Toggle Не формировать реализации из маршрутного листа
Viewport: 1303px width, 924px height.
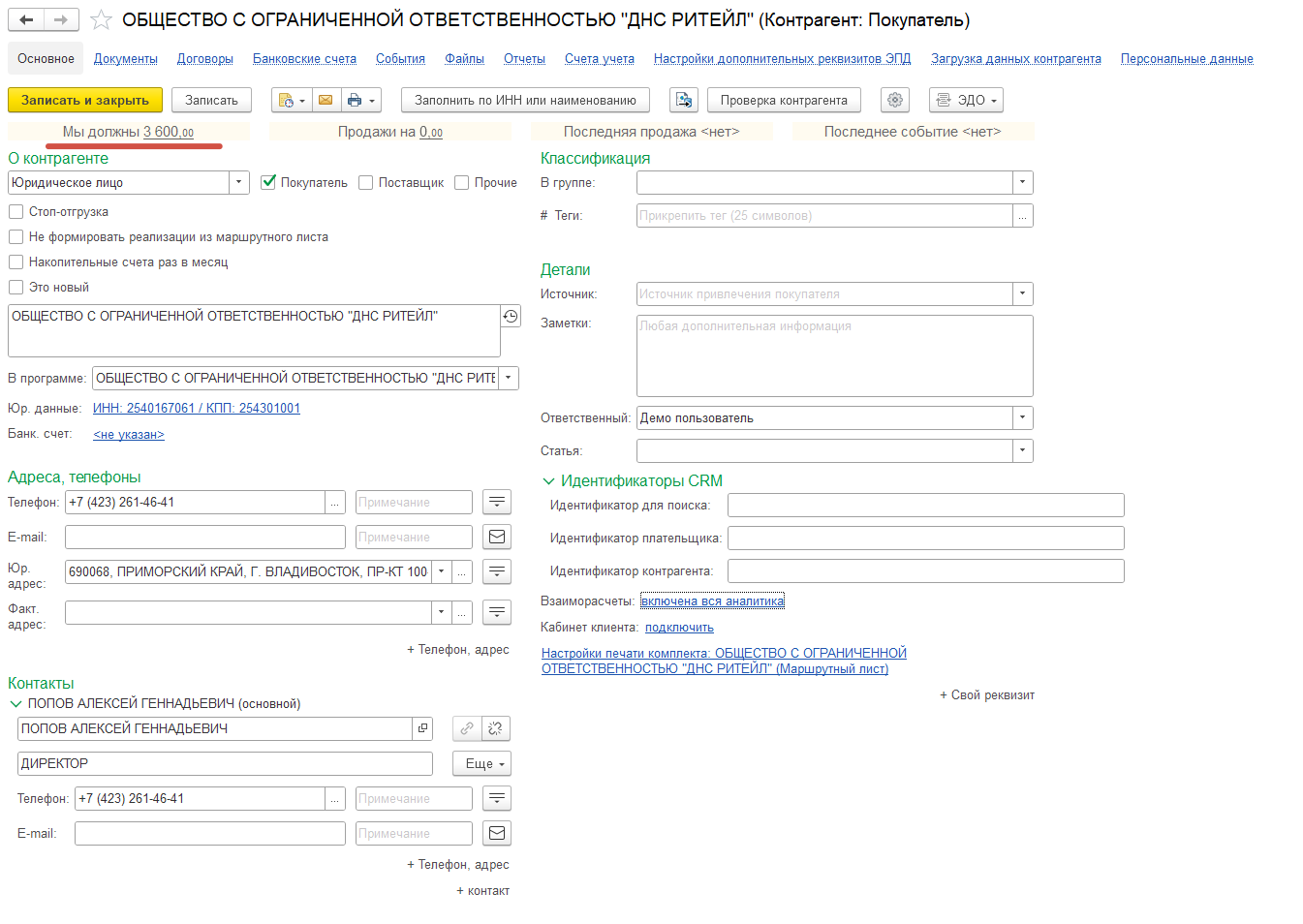tap(16, 236)
